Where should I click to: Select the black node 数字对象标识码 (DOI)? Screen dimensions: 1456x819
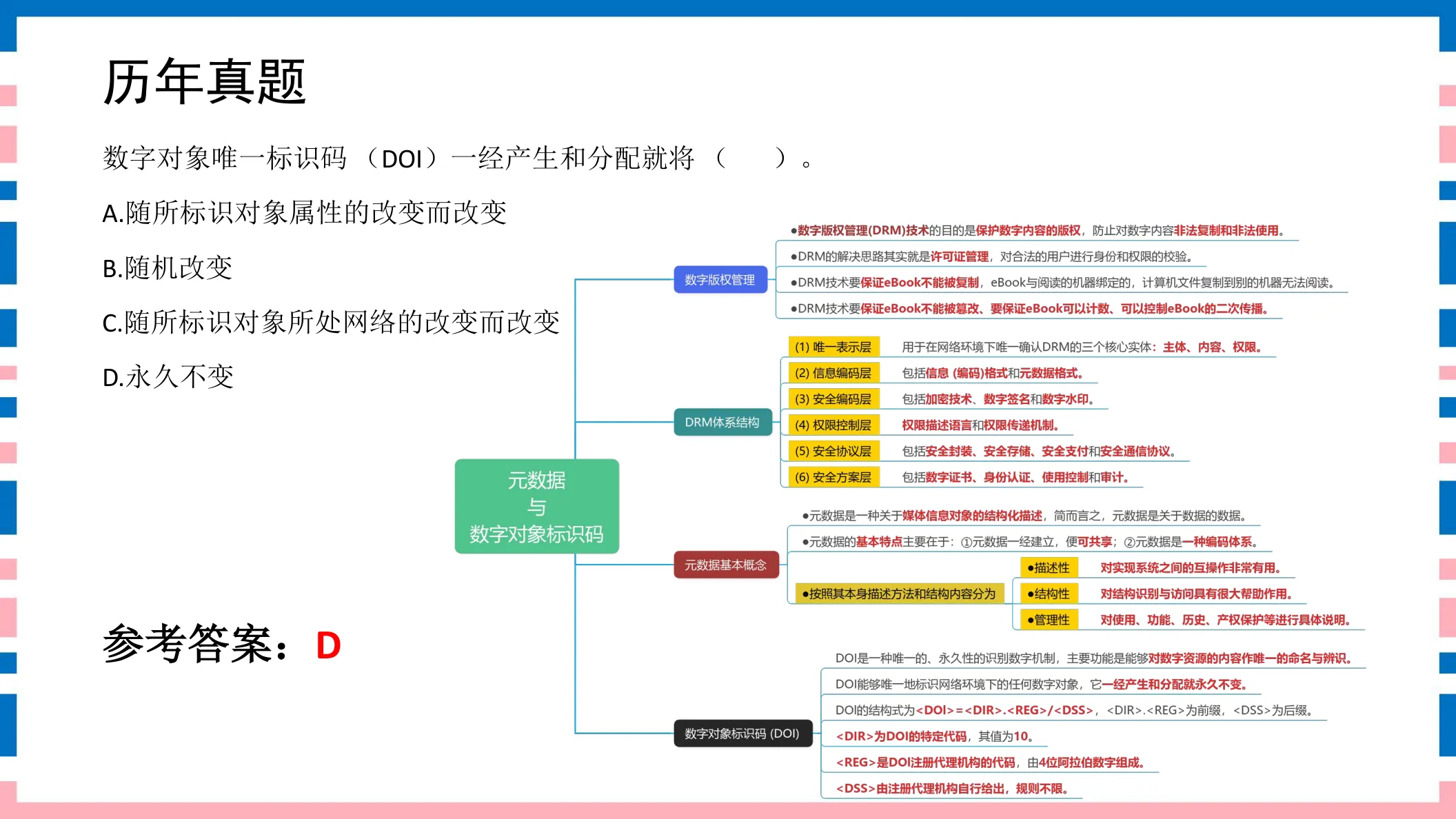[x=742, y=734]
